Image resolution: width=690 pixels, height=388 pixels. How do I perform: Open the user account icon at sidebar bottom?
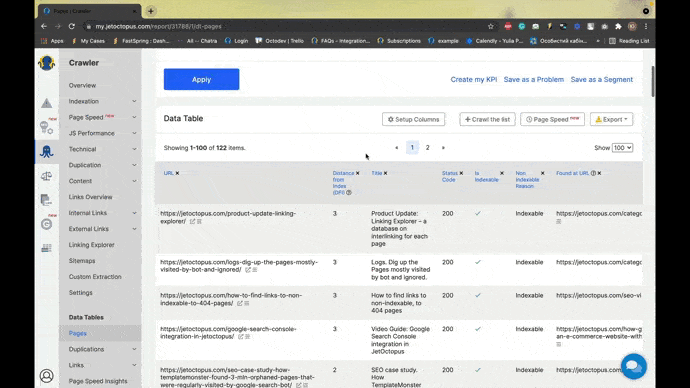(x=46, y=376)
